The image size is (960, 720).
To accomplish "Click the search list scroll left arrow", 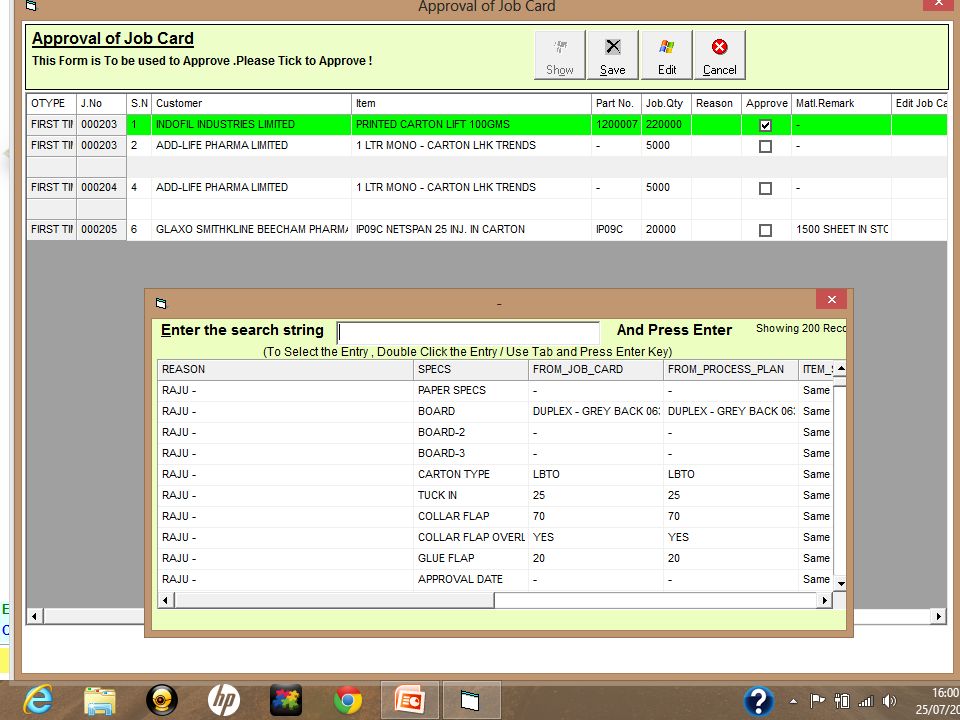I will pyautogui.click(x=165, y=600).
